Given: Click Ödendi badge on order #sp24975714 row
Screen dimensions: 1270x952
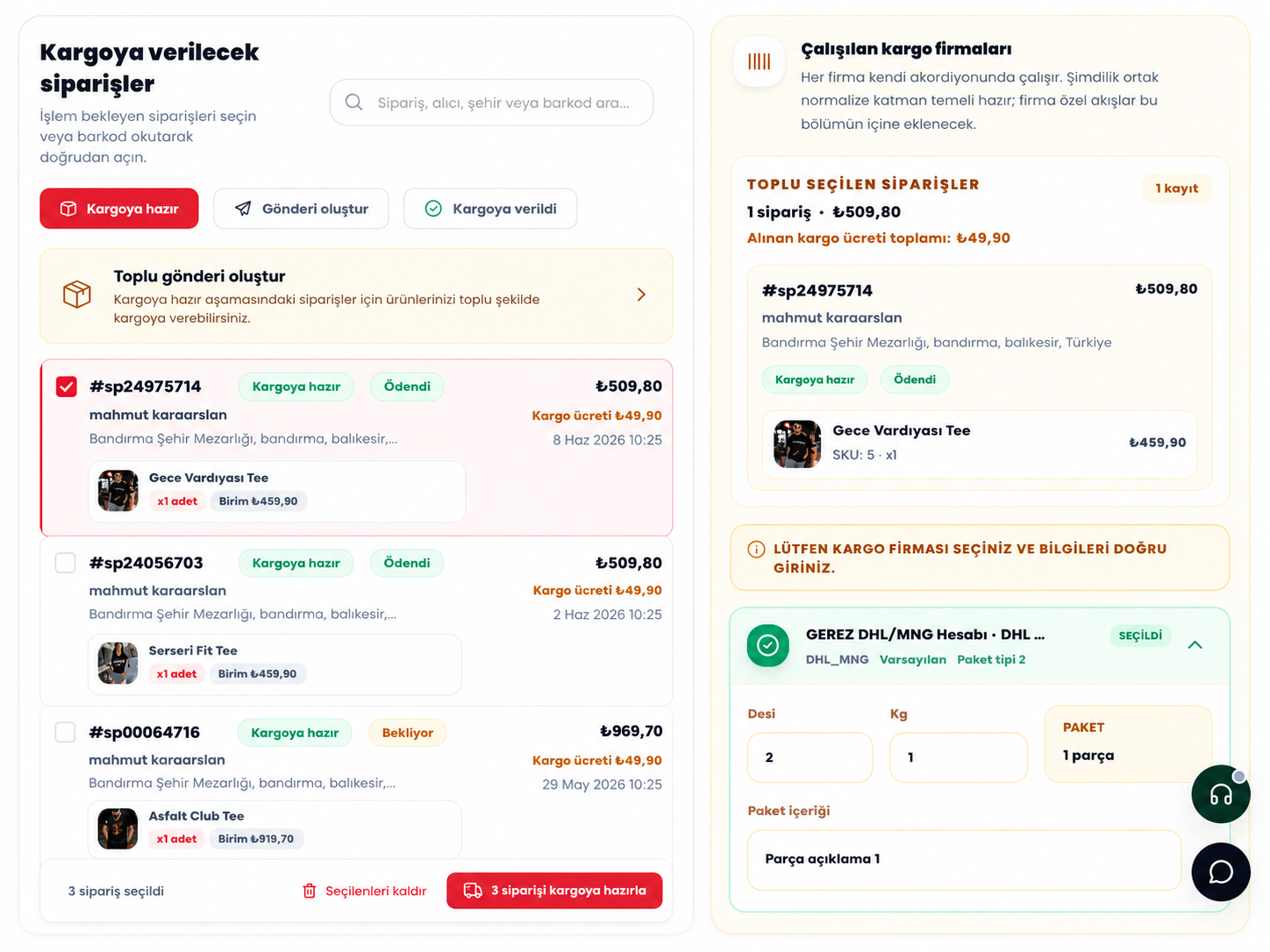Looking at the screenshot, I should click(407, 387).
